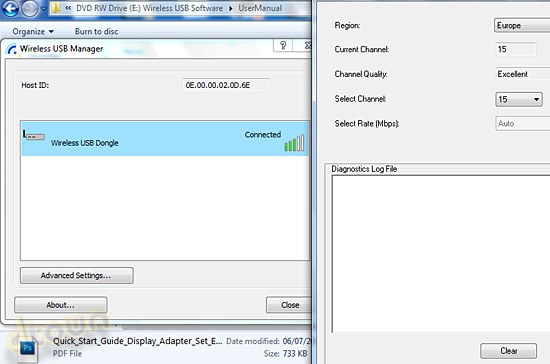Click the About... button
550x364 pixels.
point(61,305)
